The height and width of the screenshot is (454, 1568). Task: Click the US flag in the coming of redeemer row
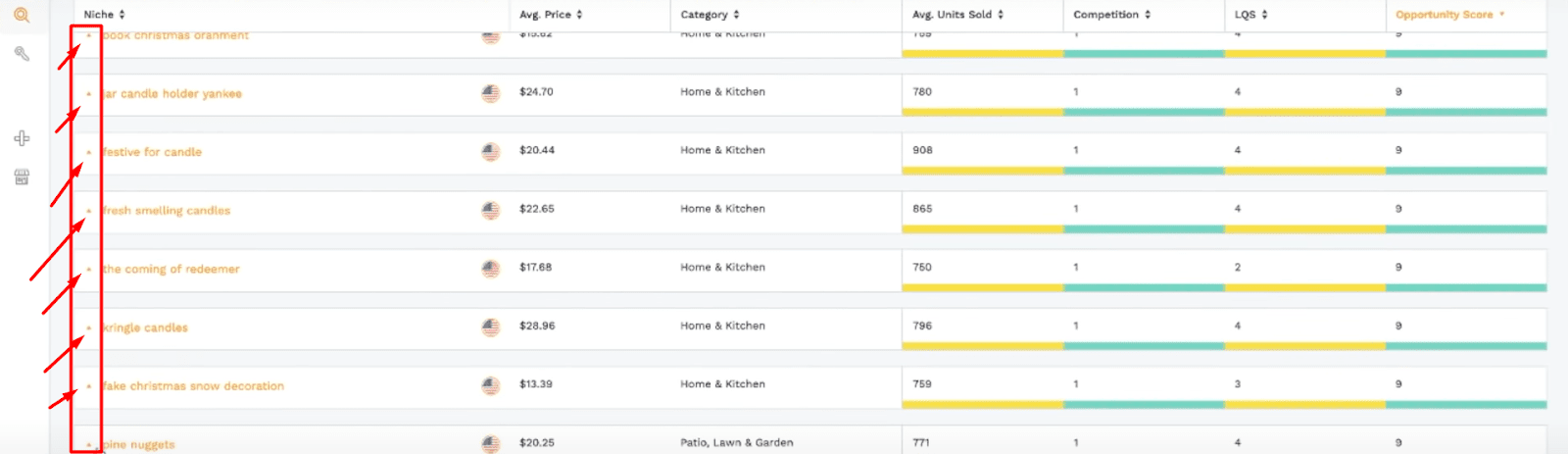(x=491, y=269)
